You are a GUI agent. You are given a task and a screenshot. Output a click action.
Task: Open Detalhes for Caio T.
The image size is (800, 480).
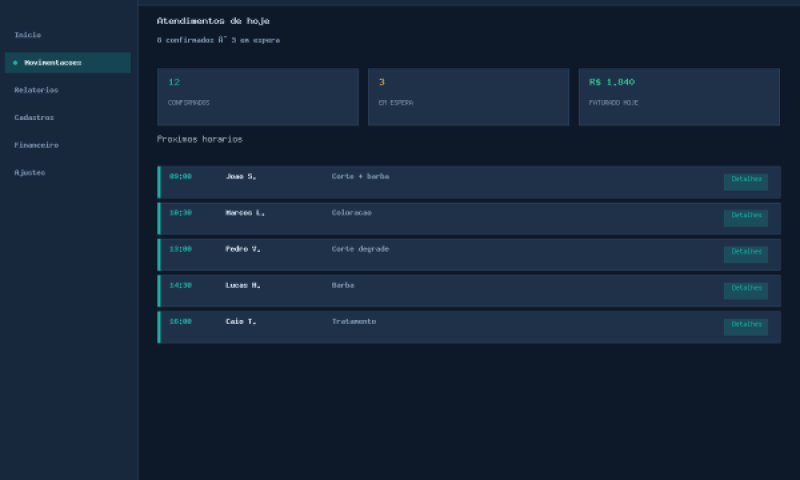coord(746,326)
